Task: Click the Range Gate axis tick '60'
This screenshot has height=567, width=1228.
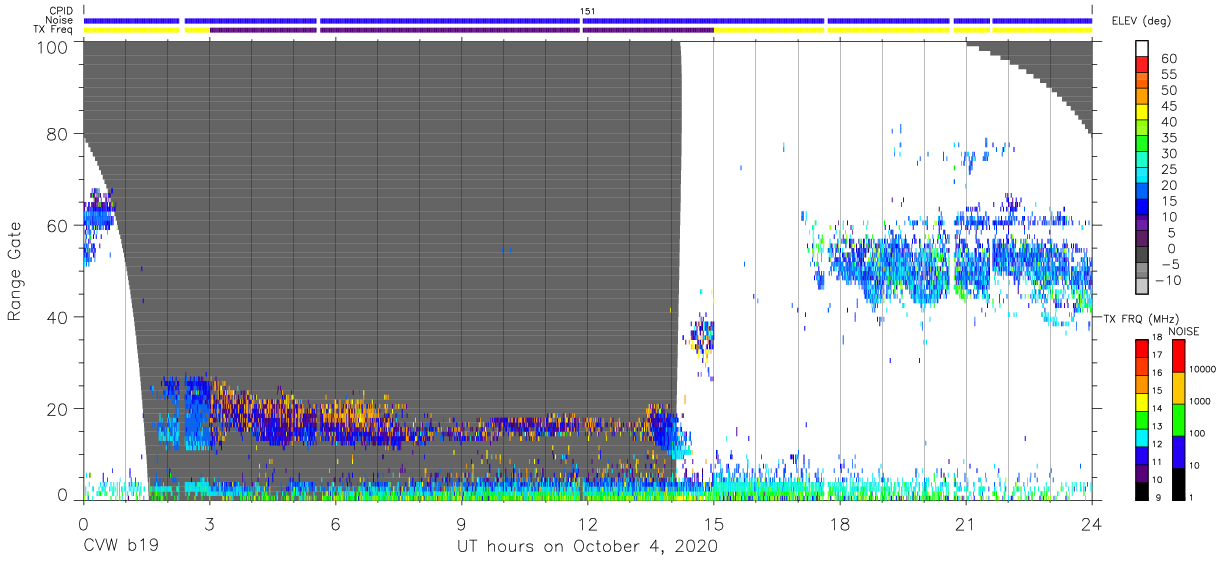Action: [x=57, y=225]
